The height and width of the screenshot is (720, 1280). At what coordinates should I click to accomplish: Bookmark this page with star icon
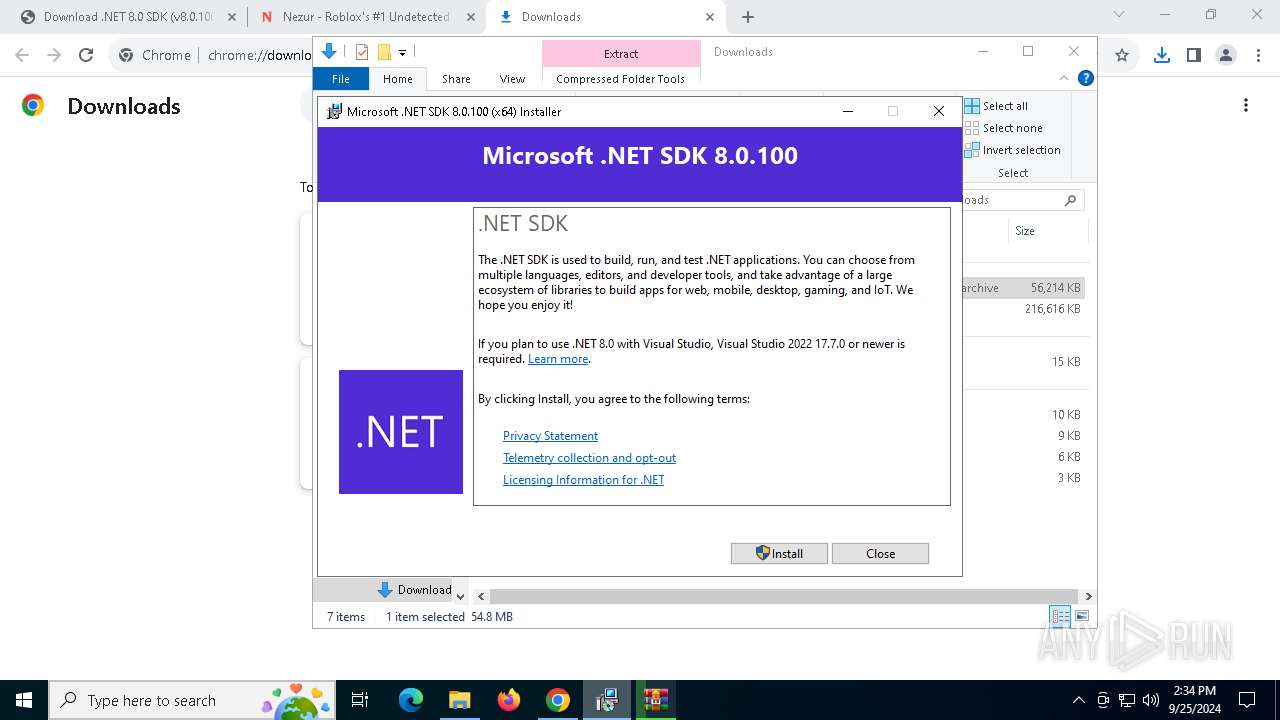pyautogui.click(x=1122, y=55)
